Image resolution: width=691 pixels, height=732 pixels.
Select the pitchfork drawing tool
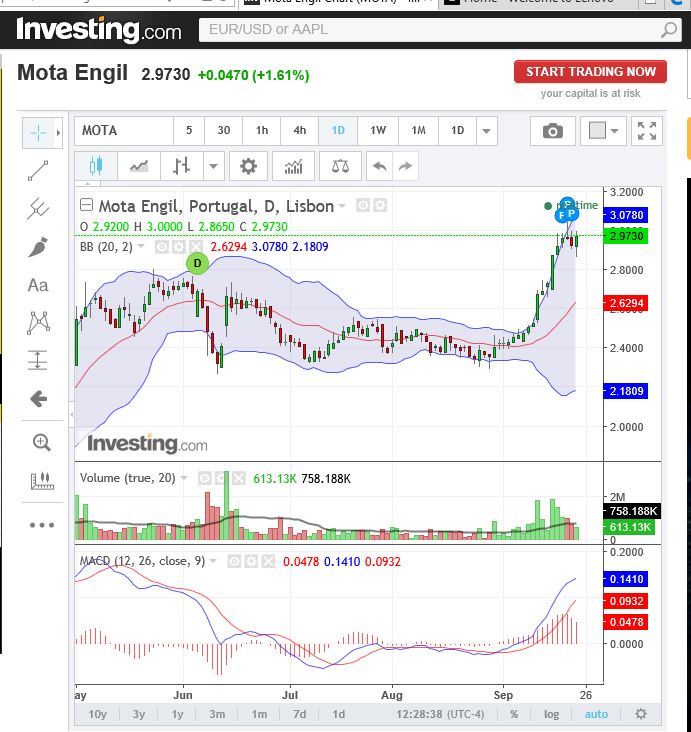tap(38, 208)
